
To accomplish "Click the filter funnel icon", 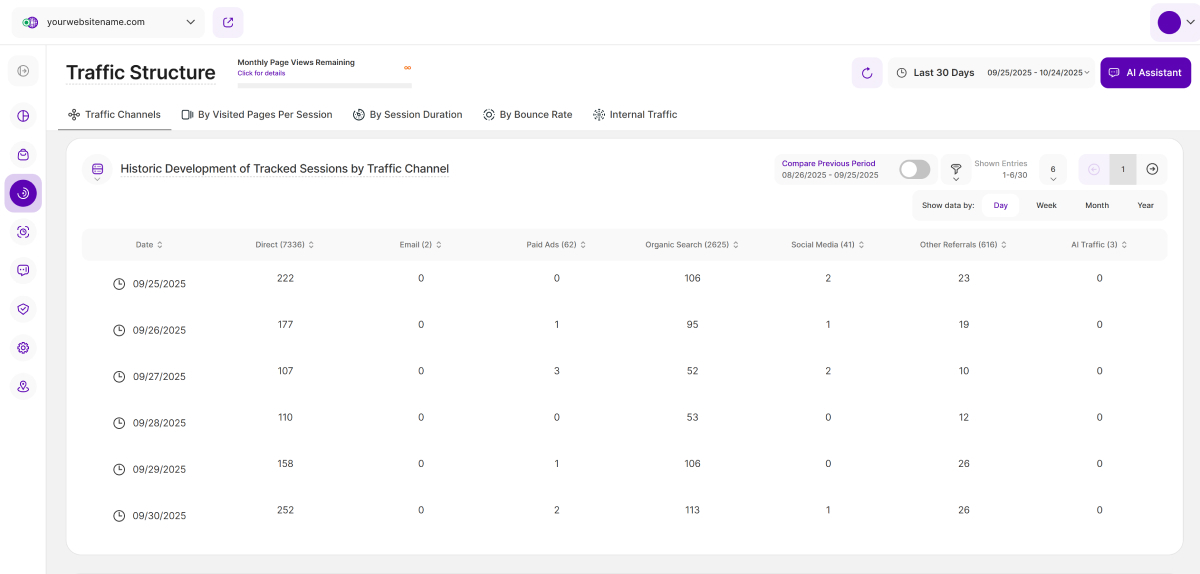I will pos(956,170).
